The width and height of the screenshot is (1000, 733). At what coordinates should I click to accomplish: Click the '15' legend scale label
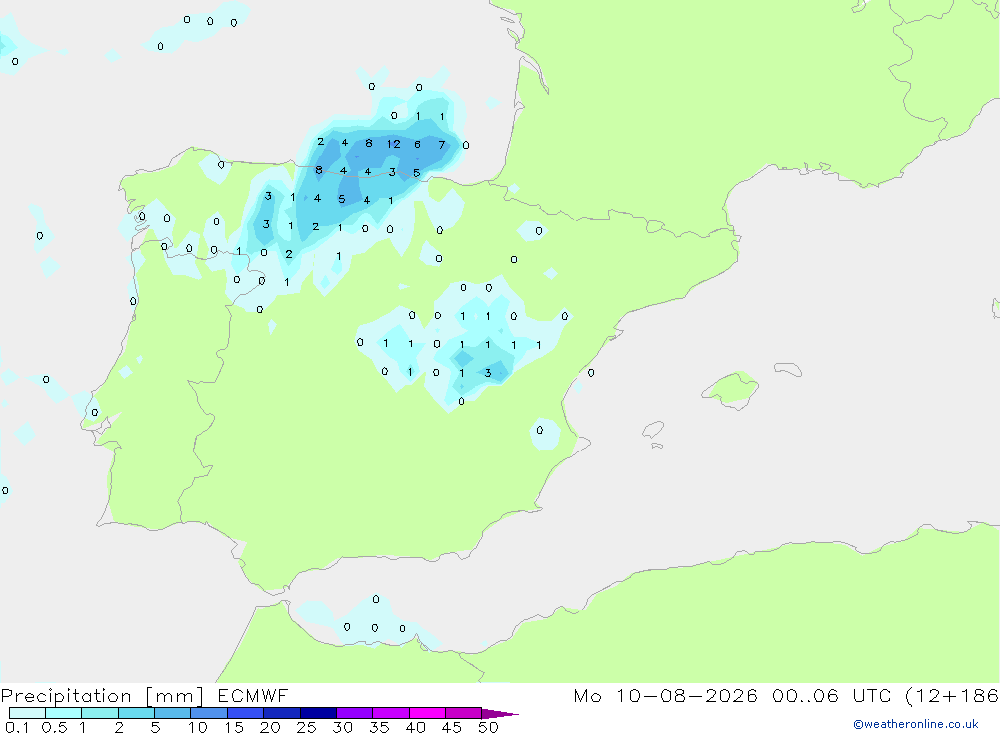234,727
